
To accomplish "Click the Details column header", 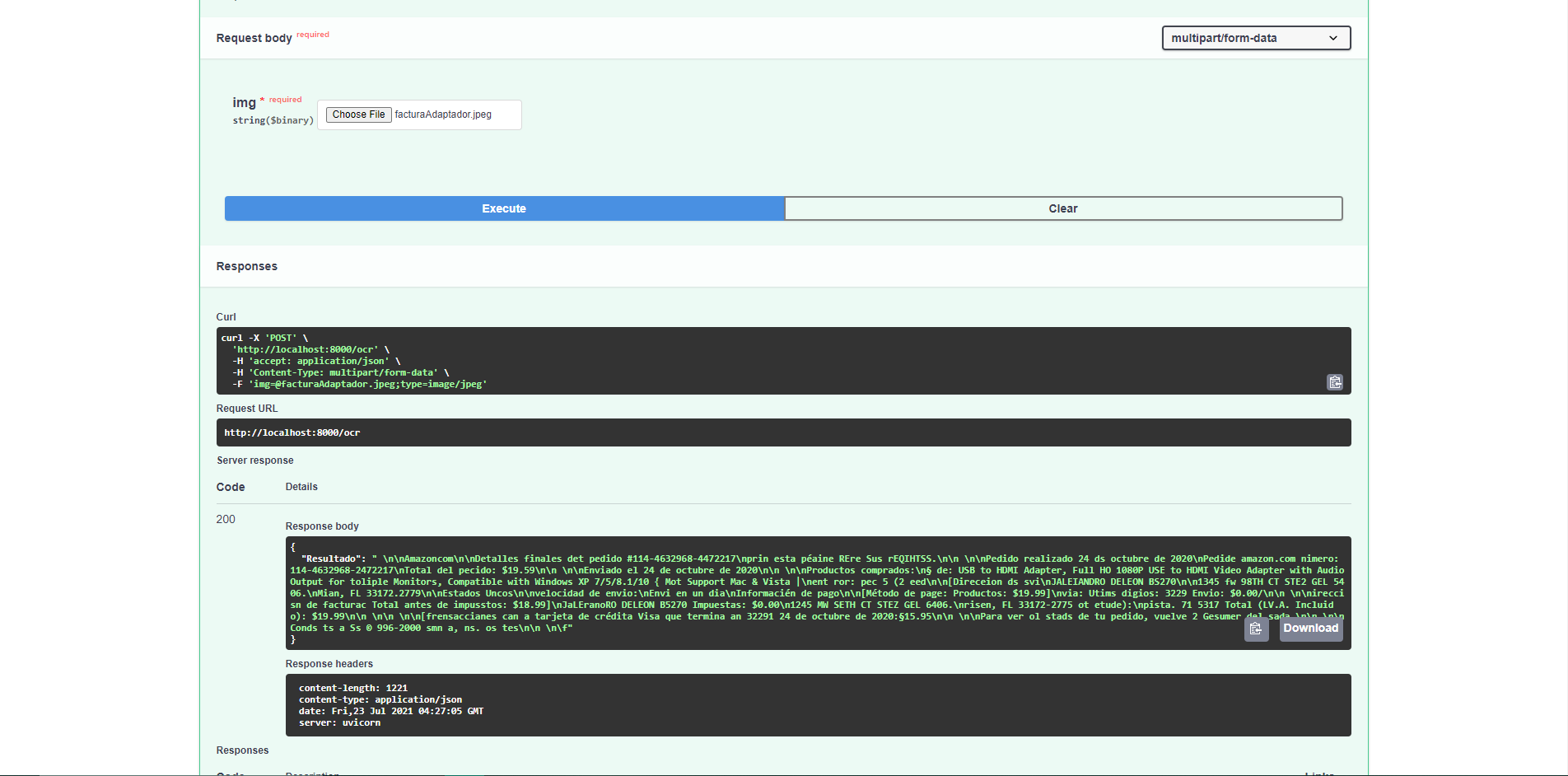I will 301,486.
